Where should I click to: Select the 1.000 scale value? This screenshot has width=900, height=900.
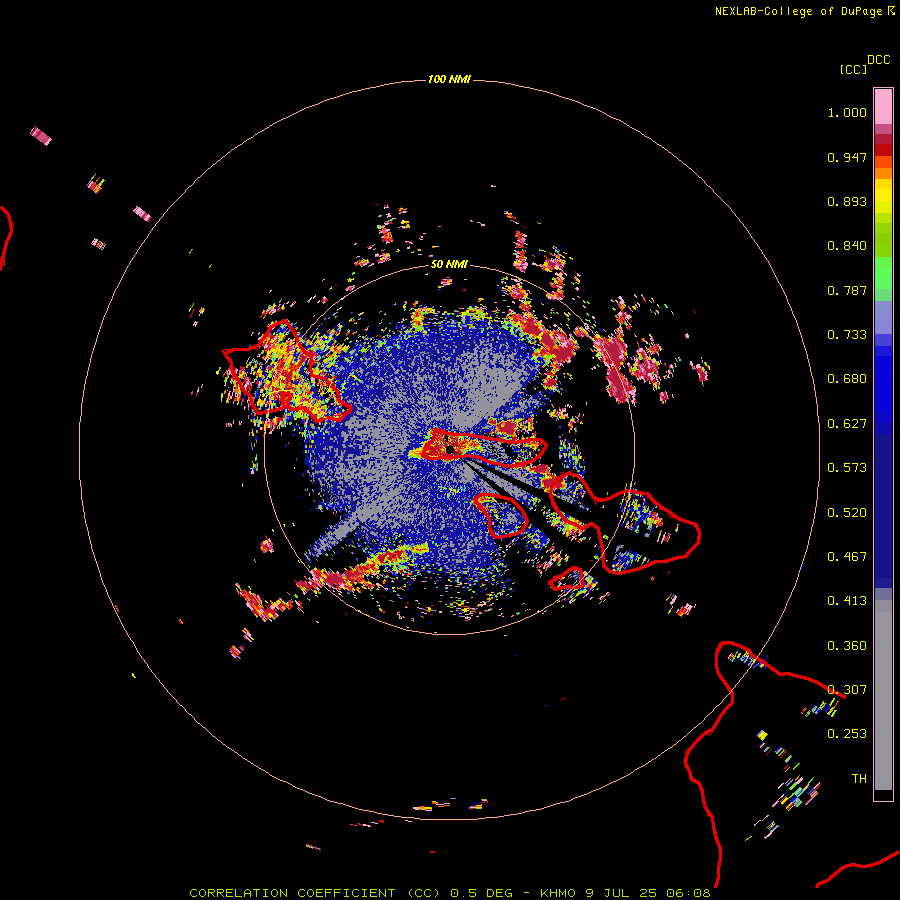click(x=847, y=112)
